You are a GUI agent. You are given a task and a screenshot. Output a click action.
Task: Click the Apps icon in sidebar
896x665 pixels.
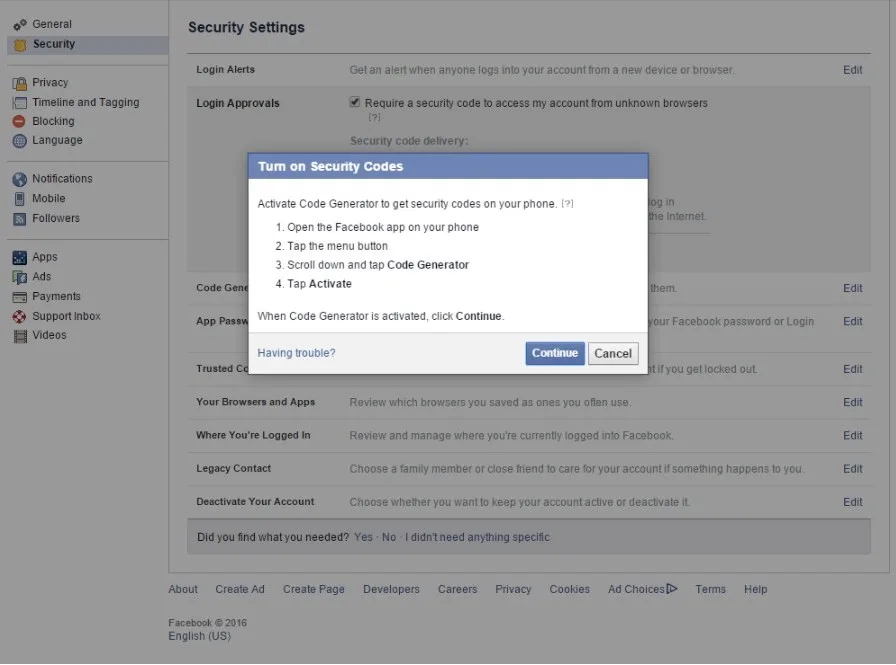(19, 258)
